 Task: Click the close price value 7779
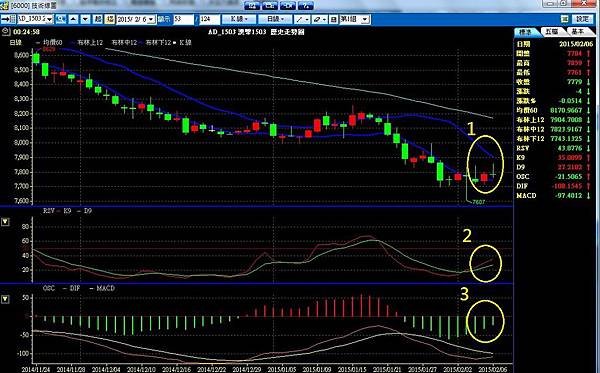pyautogui.click(x=574, y=82)
